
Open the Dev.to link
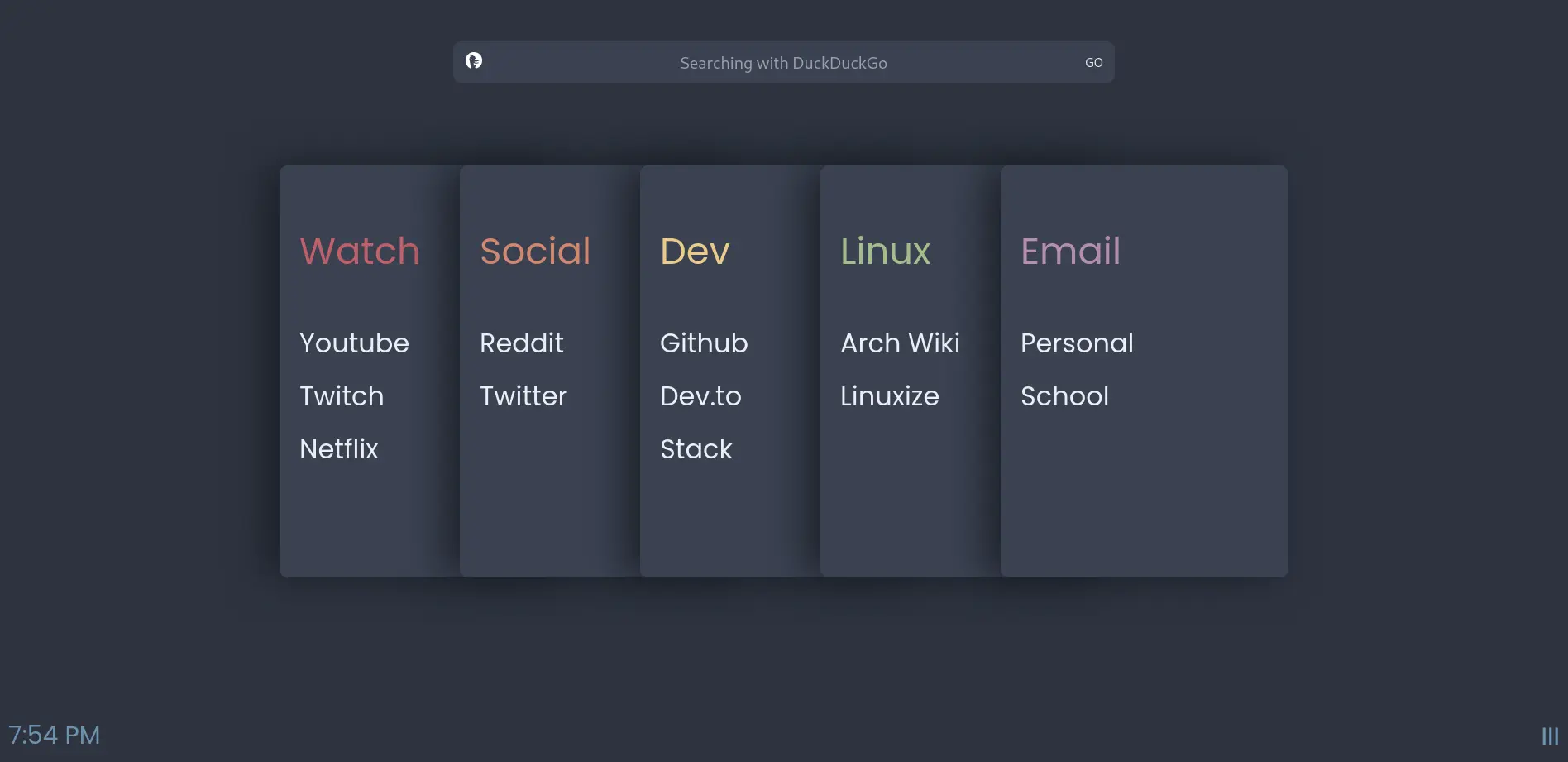700,395
